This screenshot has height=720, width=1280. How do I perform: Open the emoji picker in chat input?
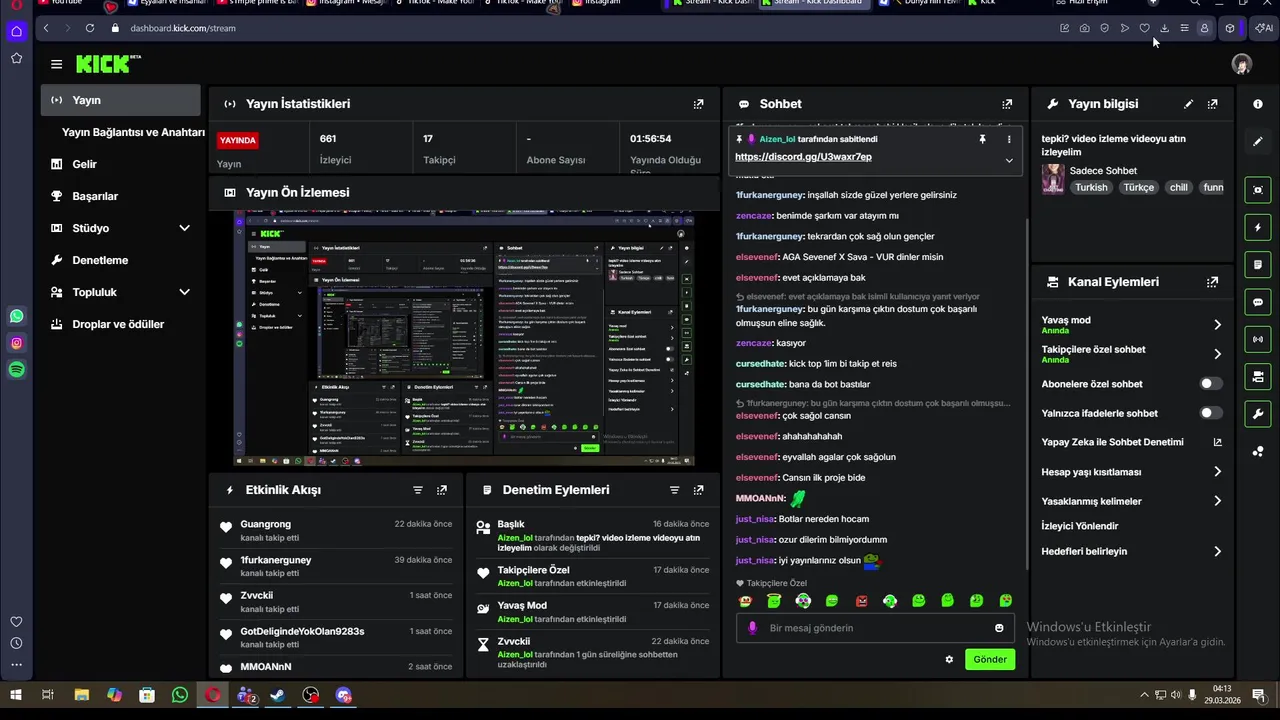click(999, 628)
